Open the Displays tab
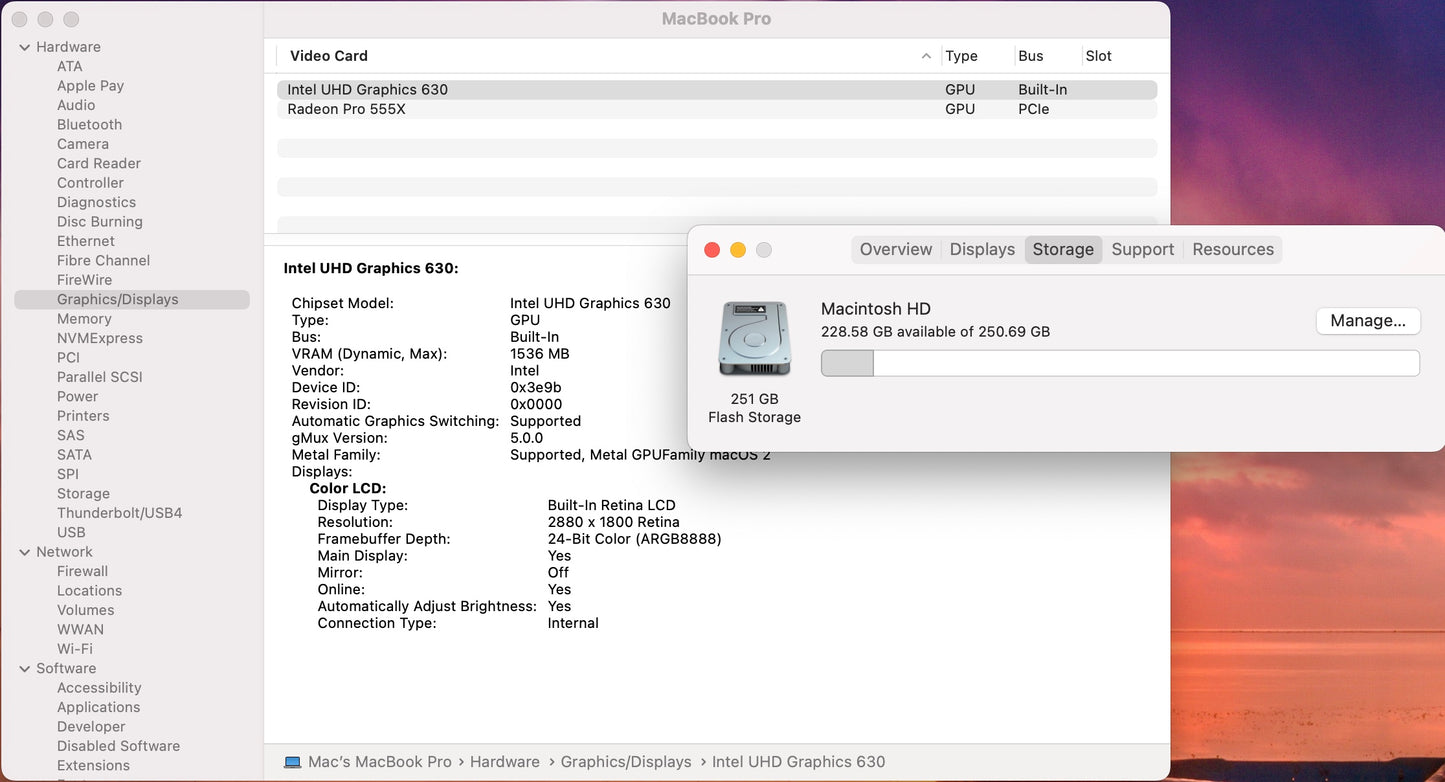This screenshot has width=1445, height=782. coord(982,250)
